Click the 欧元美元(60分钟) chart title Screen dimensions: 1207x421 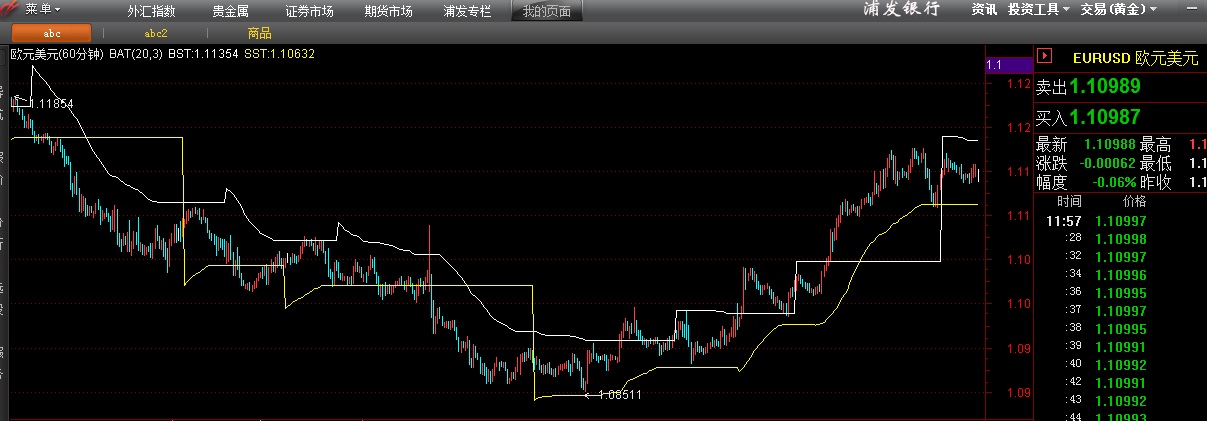55,54
